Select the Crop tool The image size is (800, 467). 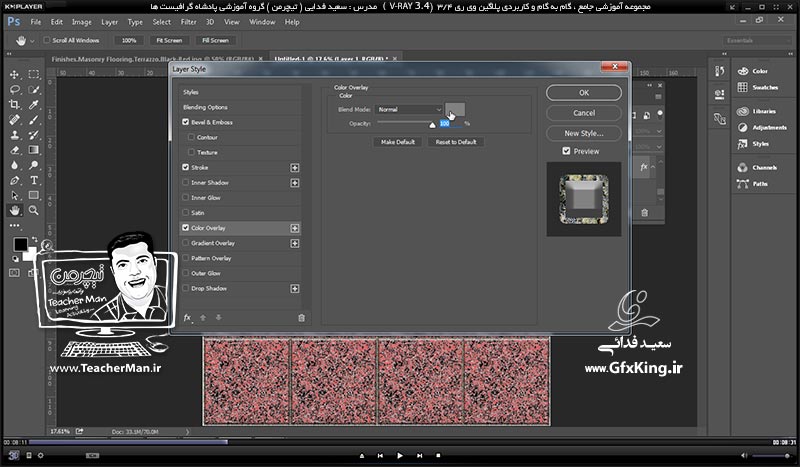[x=14, y=105]
